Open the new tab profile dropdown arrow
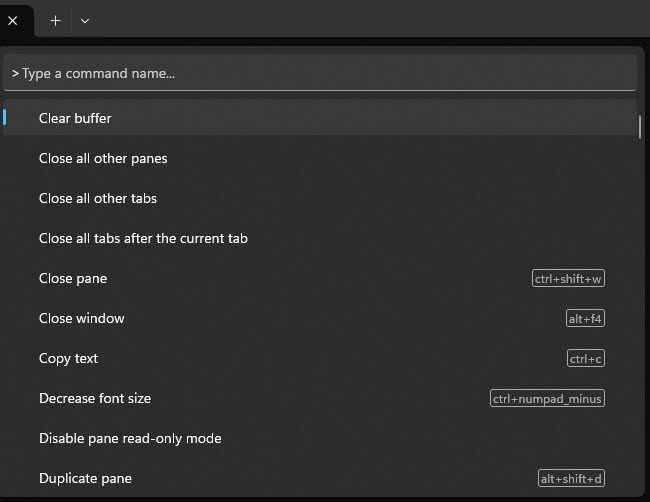The height and width of the screenshot is (502, 650). click(x=85, y=20)
